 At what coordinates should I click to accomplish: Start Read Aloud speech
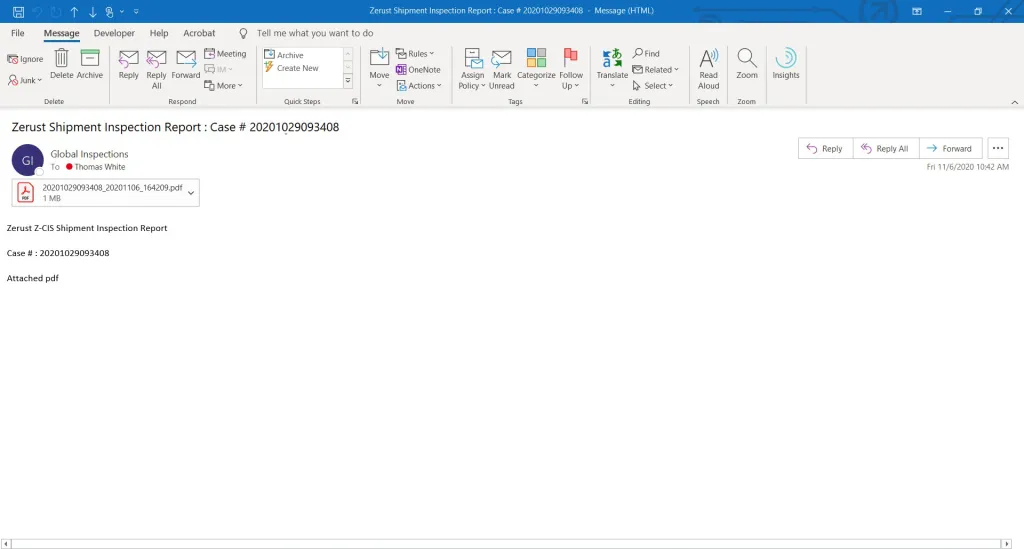coord(709,69)
